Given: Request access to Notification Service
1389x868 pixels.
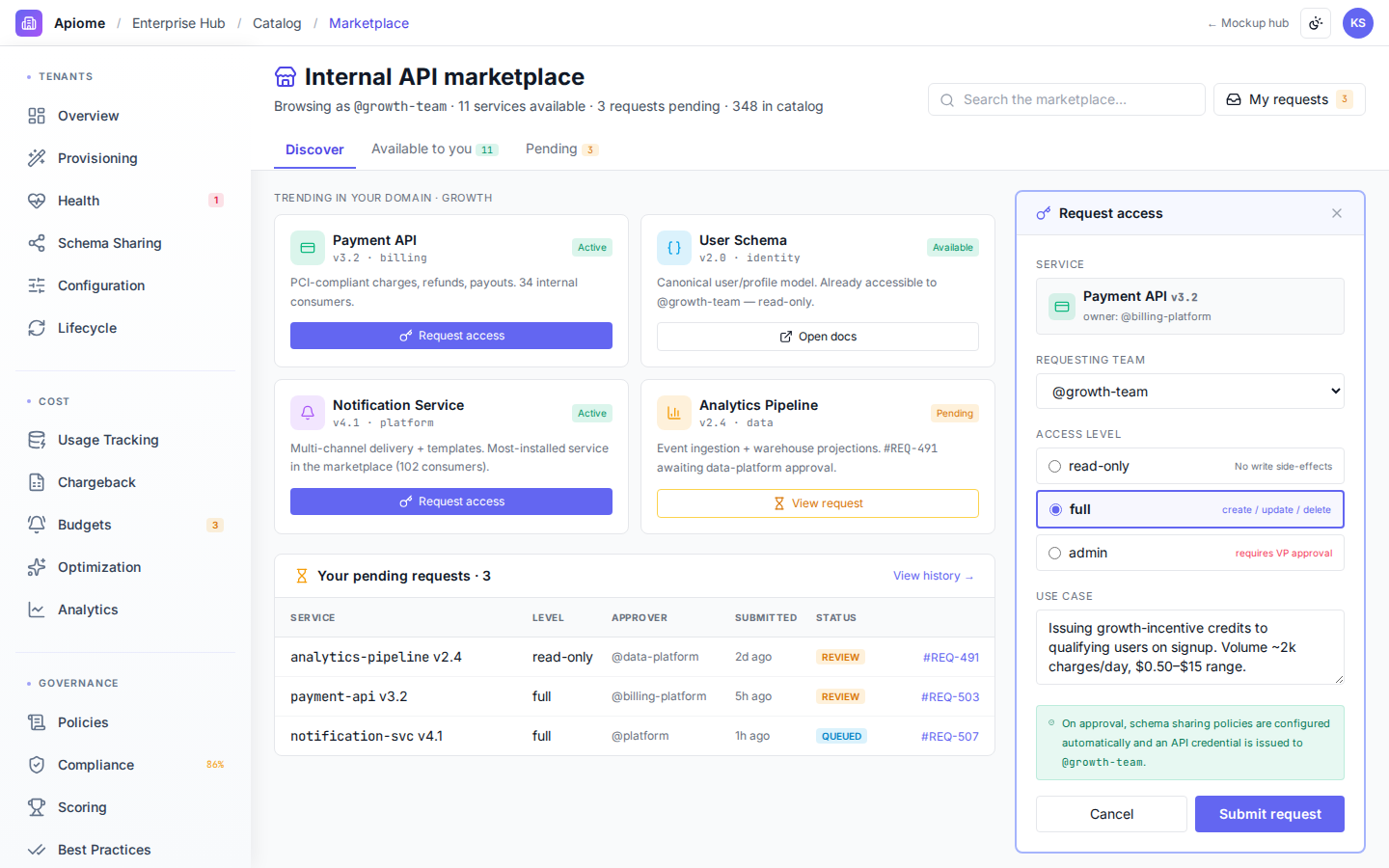Looking at the screenshot, I should [x=451, y=502].
